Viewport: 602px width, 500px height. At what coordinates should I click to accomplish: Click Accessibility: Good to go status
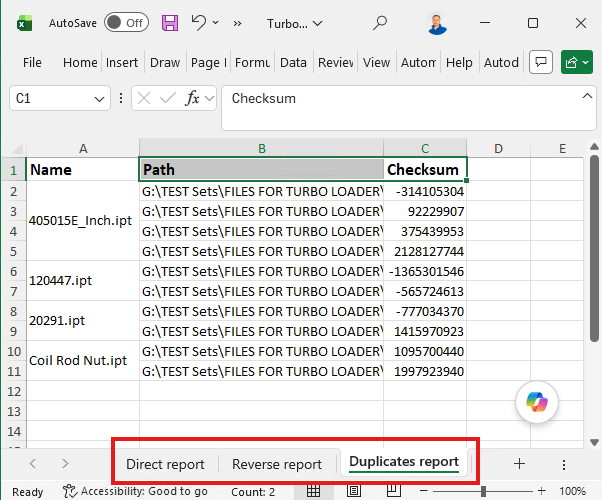135,491
